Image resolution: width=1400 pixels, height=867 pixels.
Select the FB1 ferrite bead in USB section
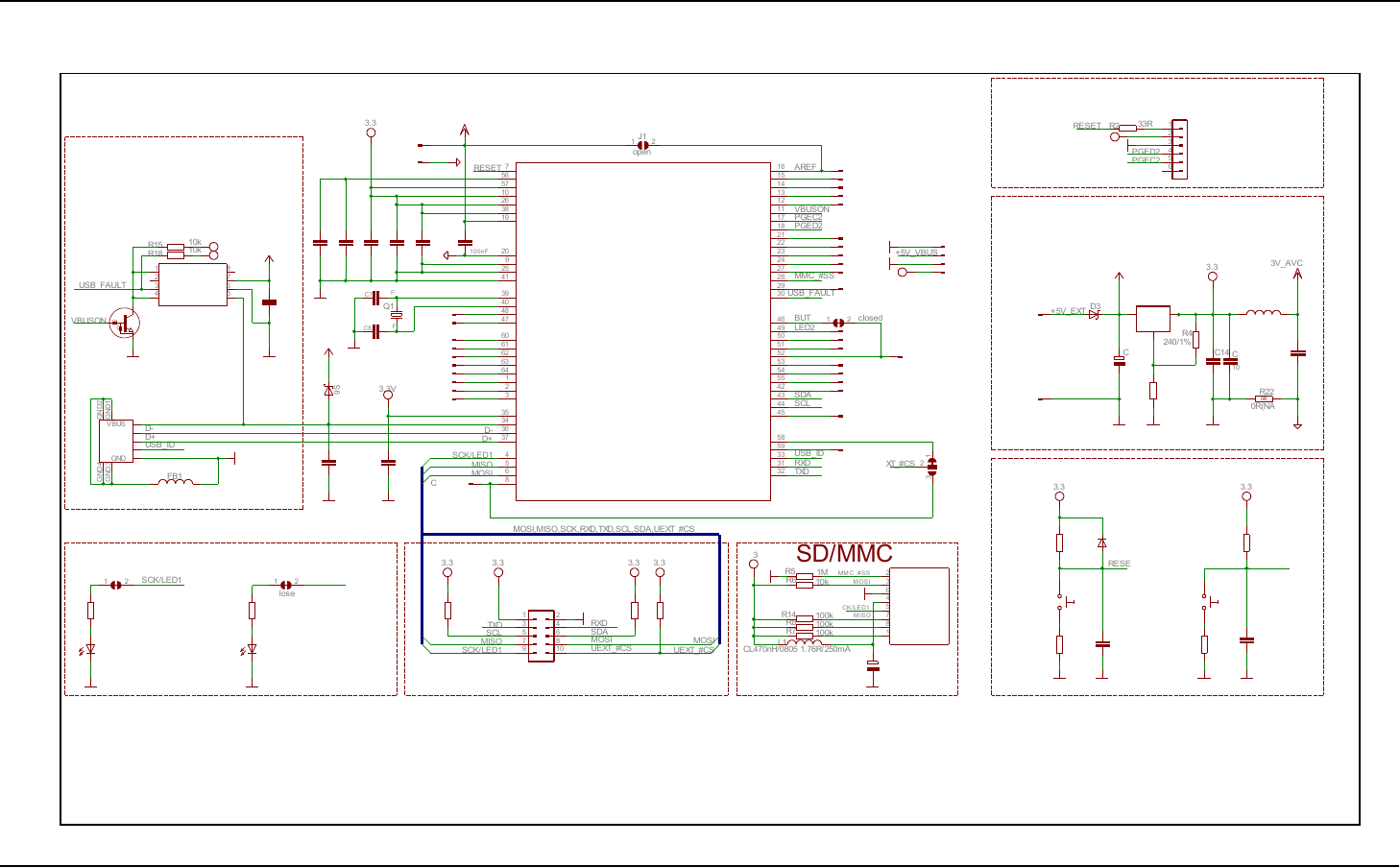tap(175, 482)
